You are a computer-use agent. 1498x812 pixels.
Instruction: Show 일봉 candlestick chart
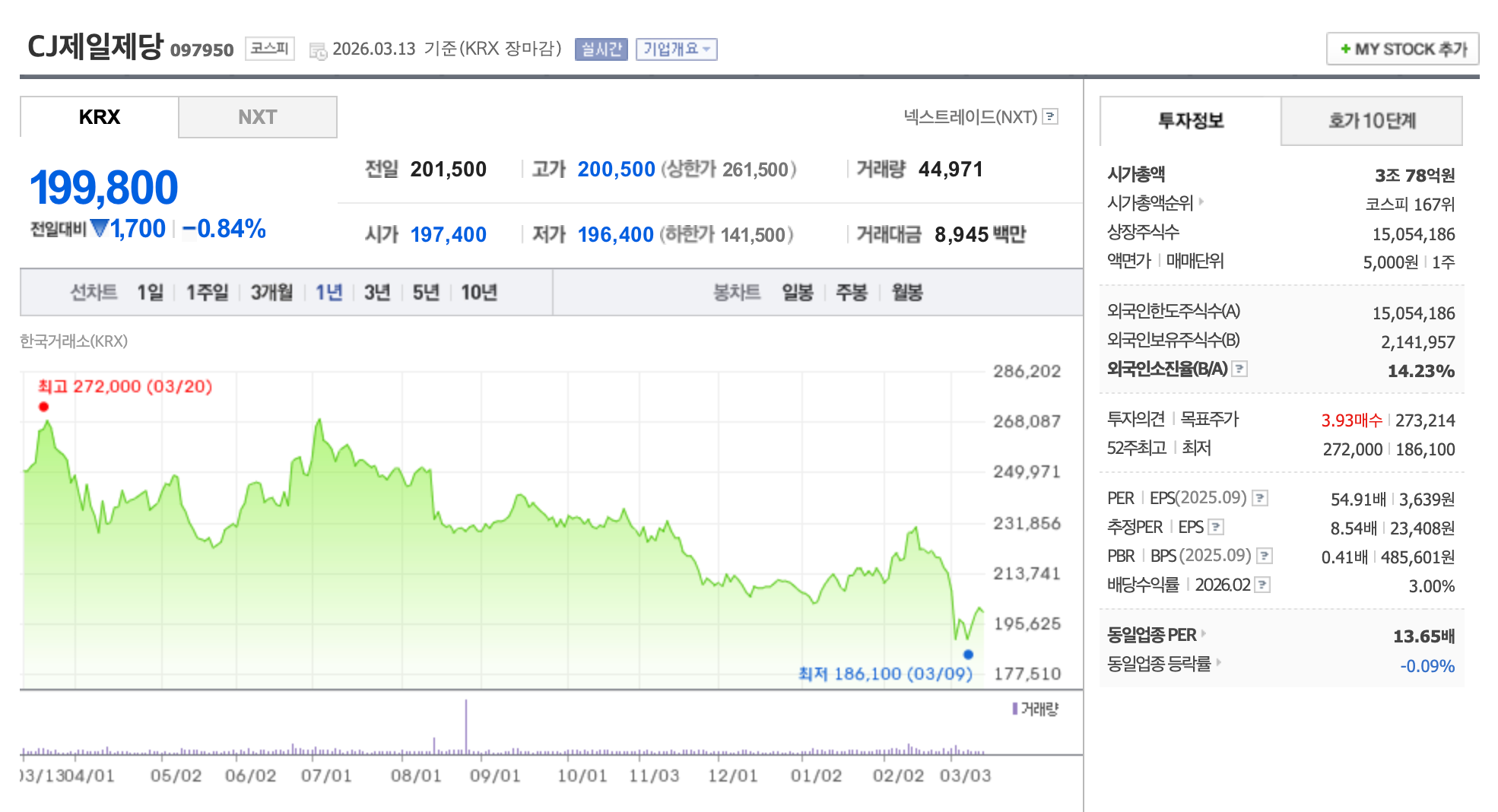coord(798,293)
